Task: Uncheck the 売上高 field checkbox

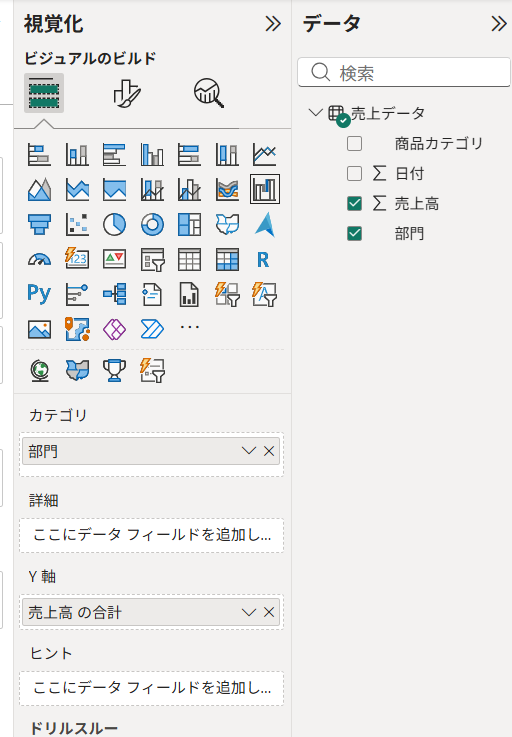Action: 354,204
